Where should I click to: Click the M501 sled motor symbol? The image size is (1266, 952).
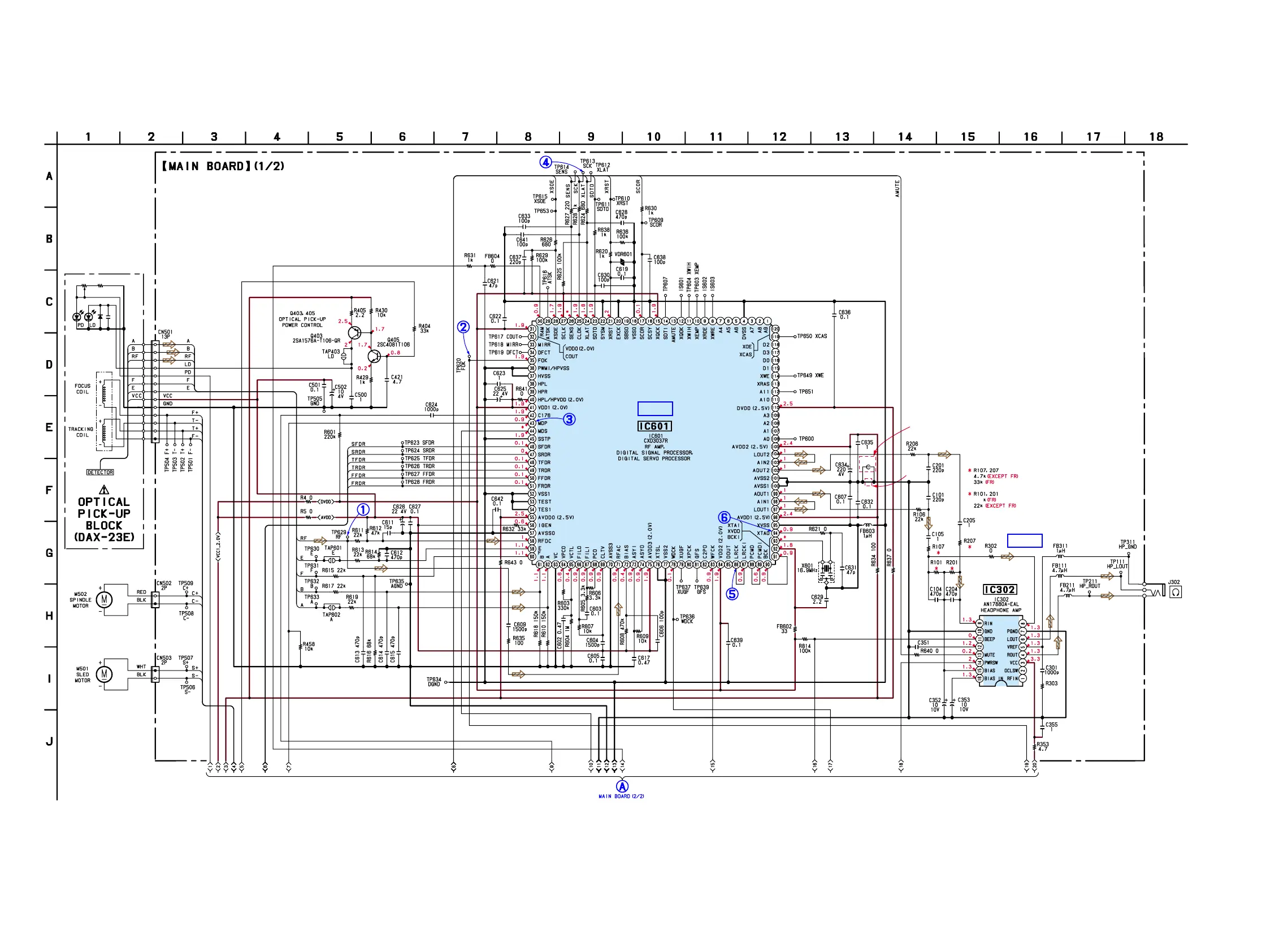(x=103, y=674)
